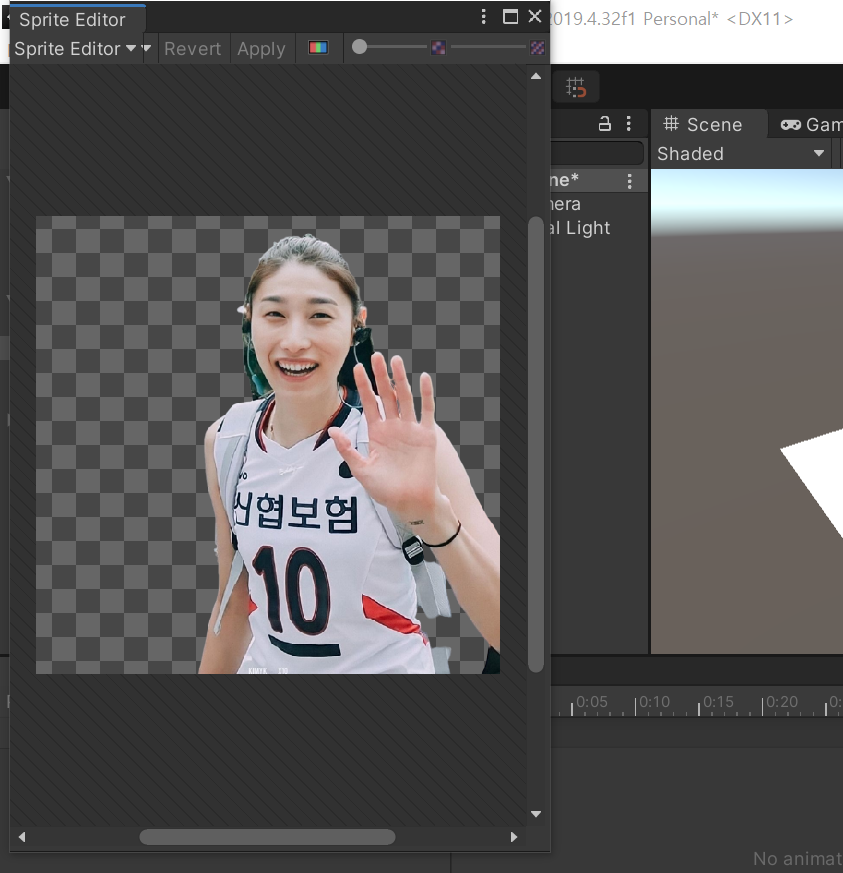Toggle the Hierarchy panel lock icon
The height and width of the screenshot is (873, 843).
coord(605,124)
